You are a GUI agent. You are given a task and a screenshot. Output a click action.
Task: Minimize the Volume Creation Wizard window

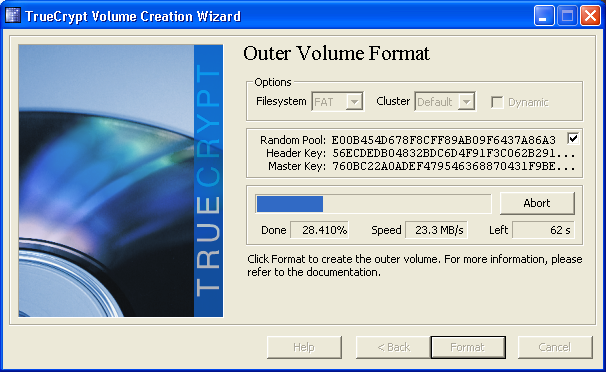[544, 16]
